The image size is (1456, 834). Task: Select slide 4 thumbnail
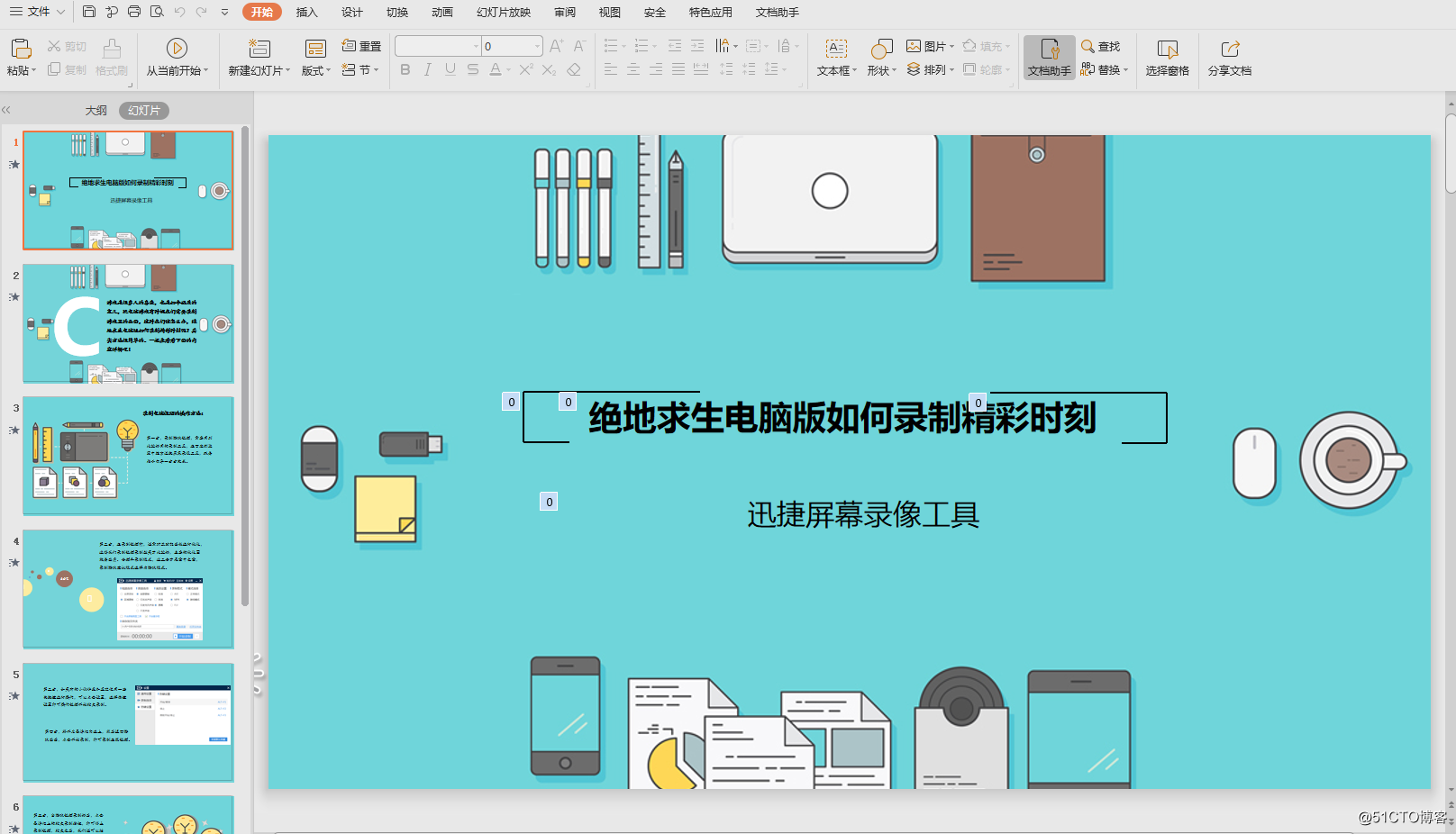click(x=128, y=589)
